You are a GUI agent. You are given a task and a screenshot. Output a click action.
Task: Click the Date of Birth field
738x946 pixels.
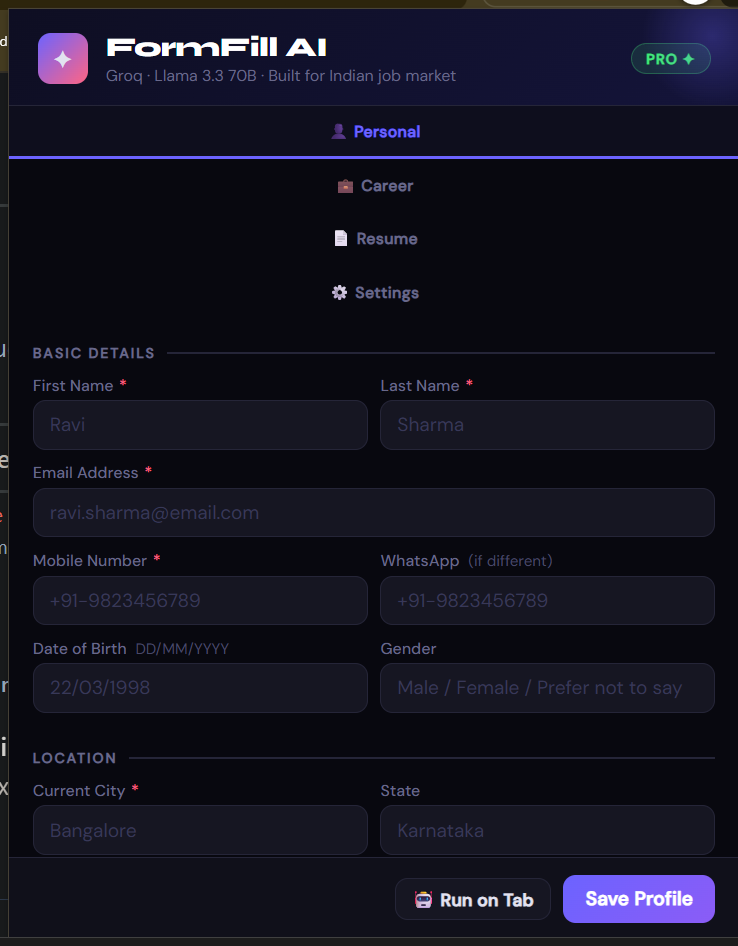pyautogui.click(x=200, y=688)
